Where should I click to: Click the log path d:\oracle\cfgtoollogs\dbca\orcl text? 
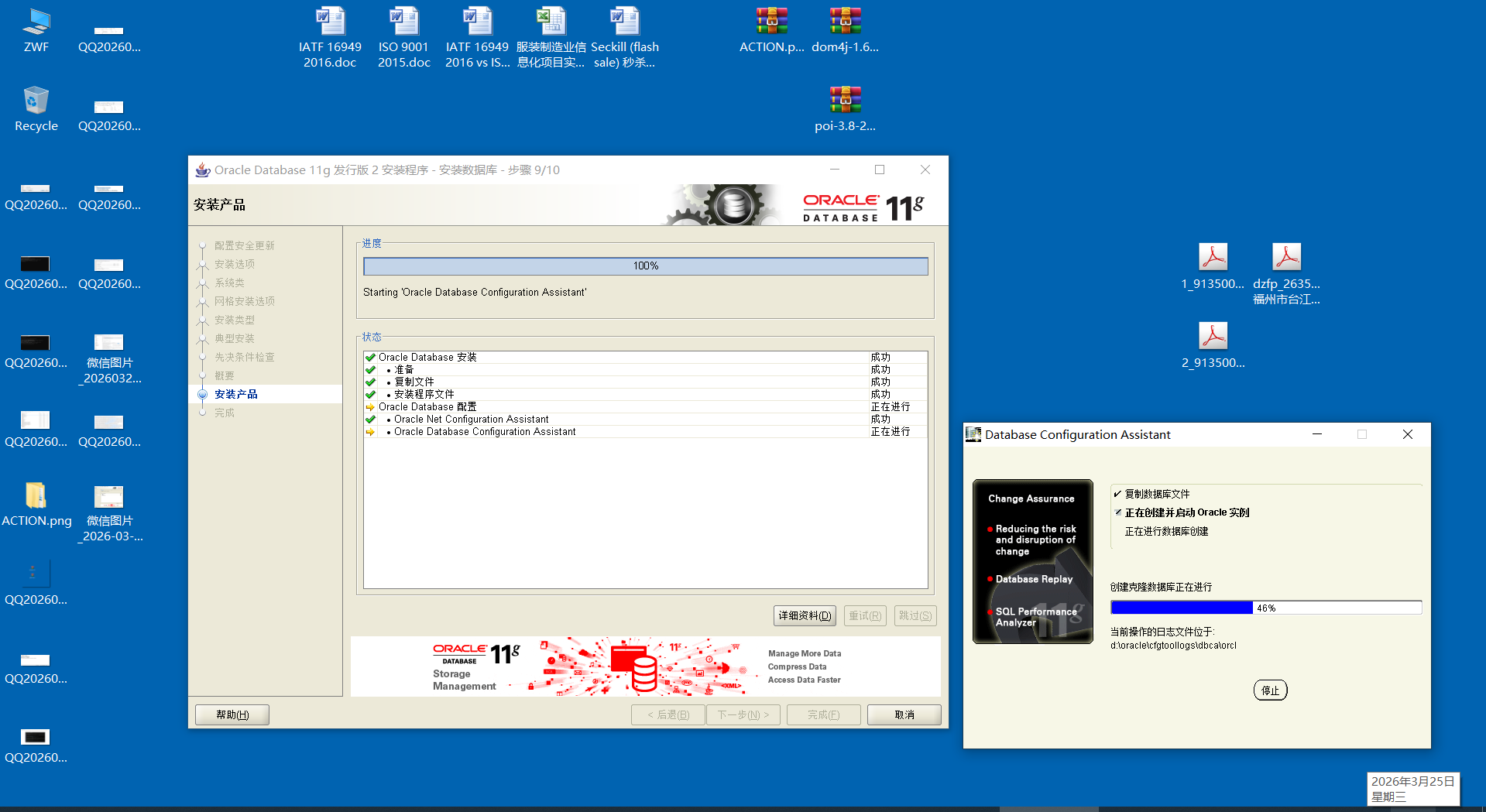1173,645
